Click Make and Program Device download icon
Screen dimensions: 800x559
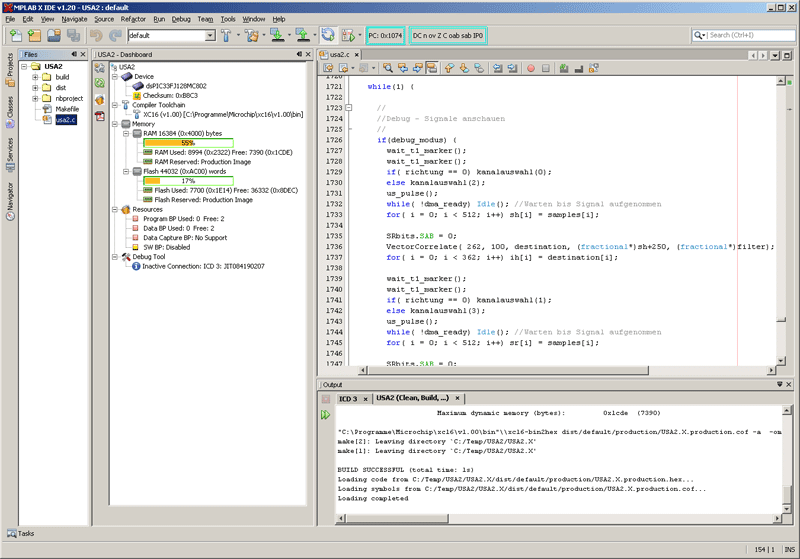(x=277, y=35)
